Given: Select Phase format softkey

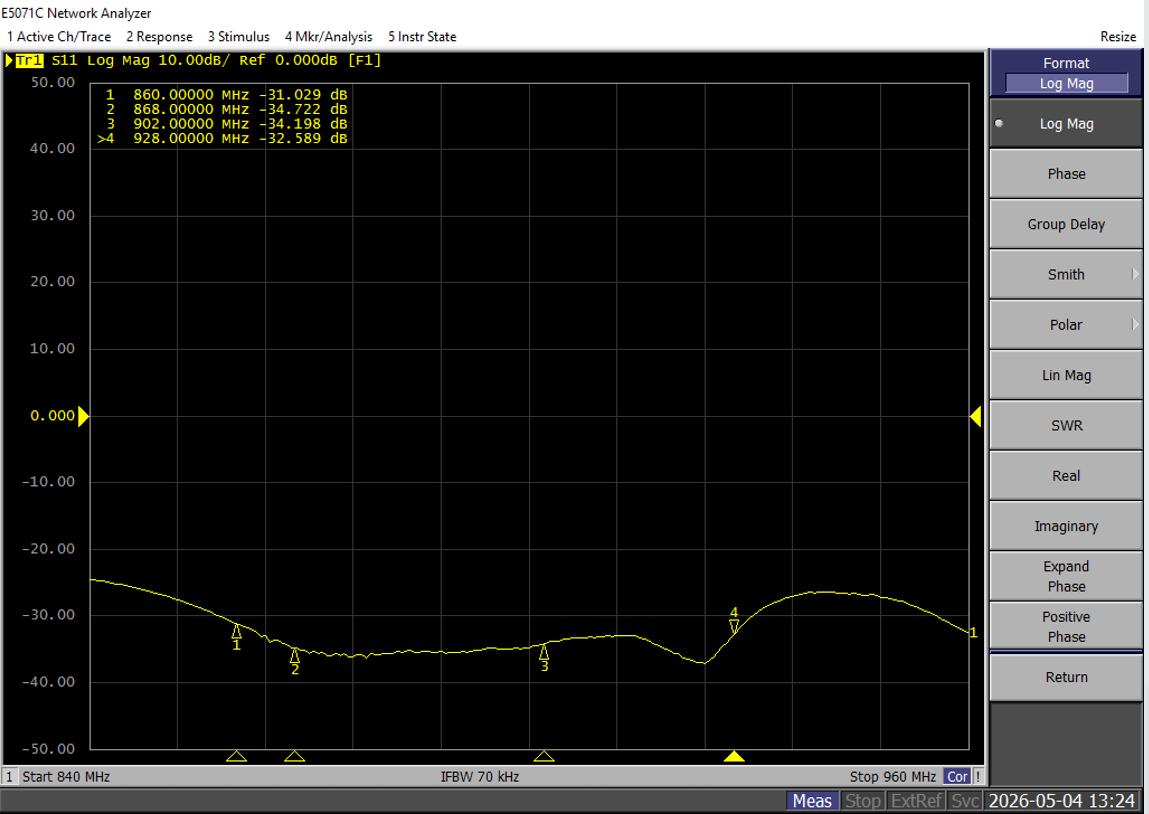Looking at the screenshot, I should point(1066,174).
